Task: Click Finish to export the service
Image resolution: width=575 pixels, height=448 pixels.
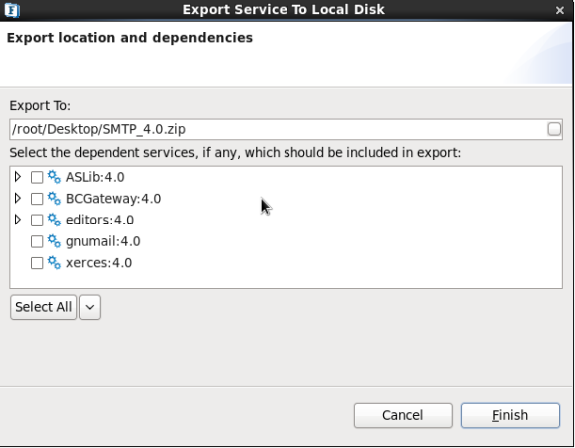Action: 510,415
